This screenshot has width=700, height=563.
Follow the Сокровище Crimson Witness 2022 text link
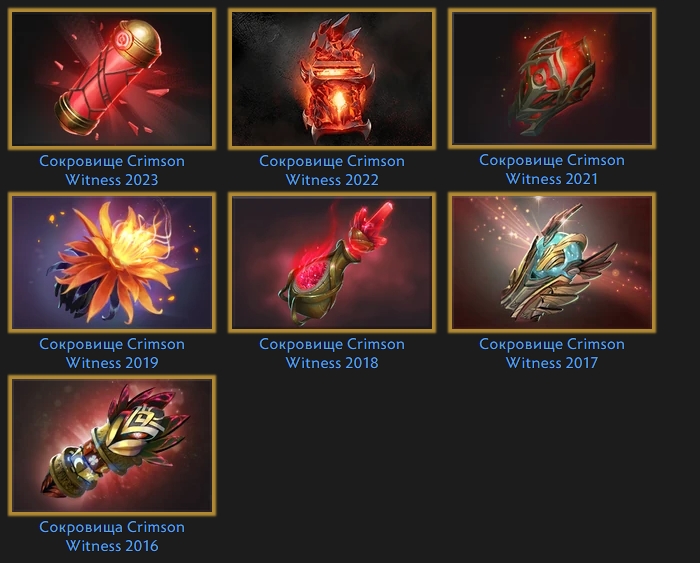(x=332, y=170)
